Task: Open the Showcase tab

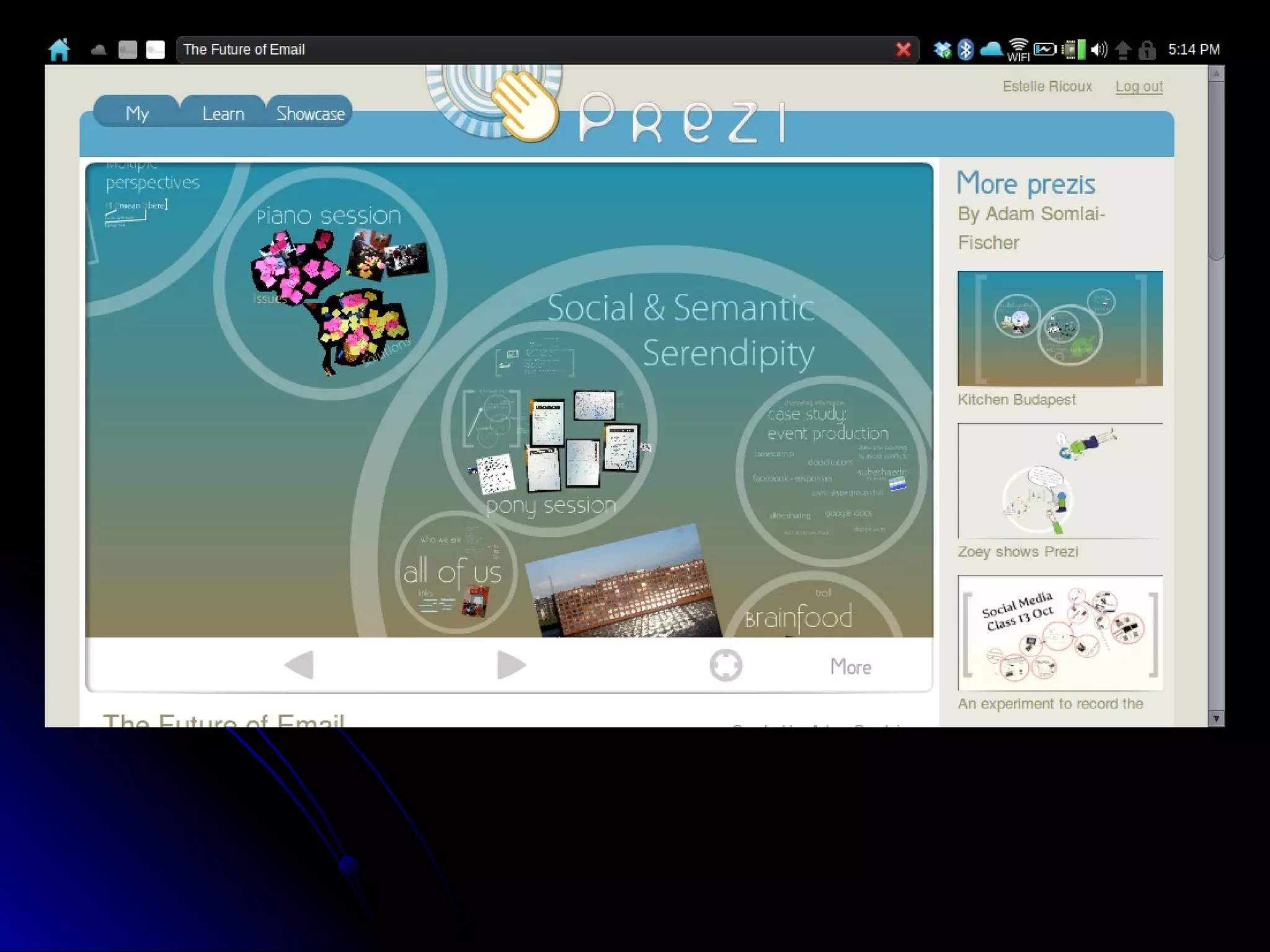Action: click(x=310, y=114)
